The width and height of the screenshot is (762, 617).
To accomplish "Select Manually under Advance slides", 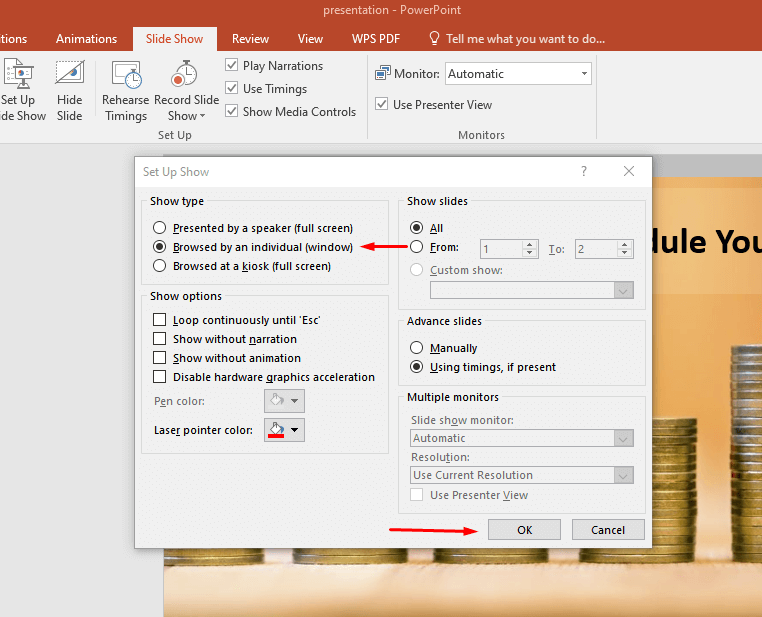I will [x=417, y=348].
